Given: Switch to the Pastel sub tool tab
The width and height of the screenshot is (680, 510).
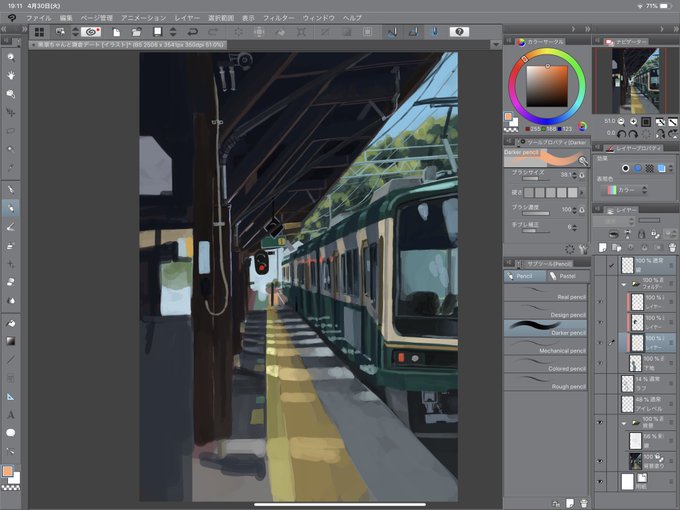Looking at the screenshot, I should click(x=567, y=276).
